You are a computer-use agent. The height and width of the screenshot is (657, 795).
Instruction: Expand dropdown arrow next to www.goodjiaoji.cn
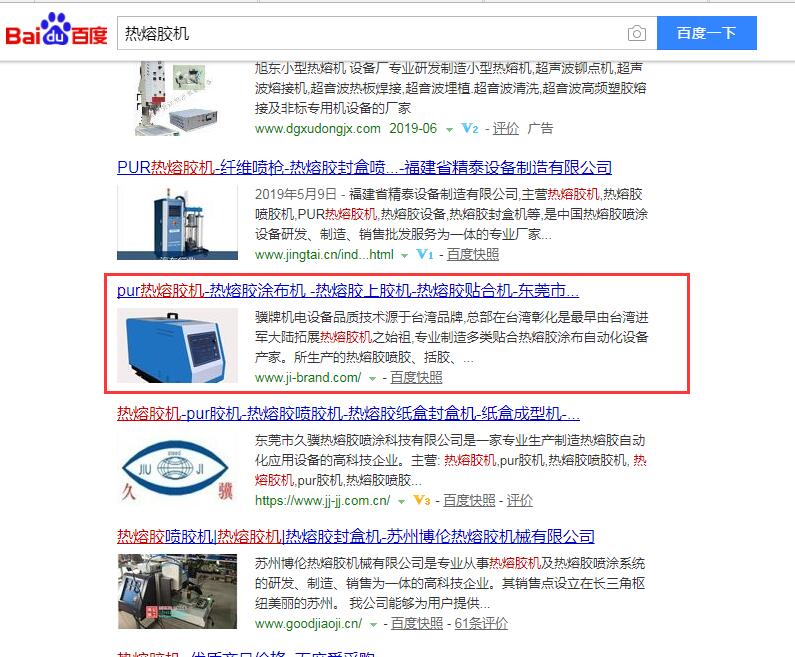click(x=374, y=625)
